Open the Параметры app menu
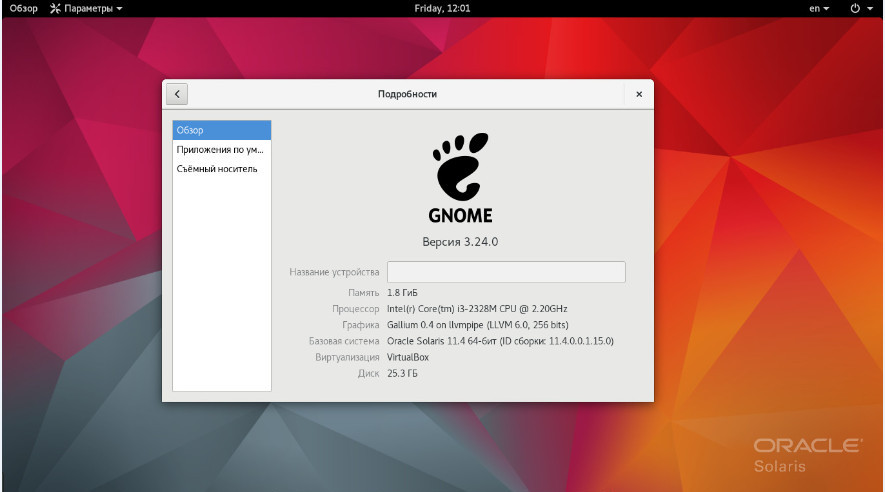 [86, 8]
